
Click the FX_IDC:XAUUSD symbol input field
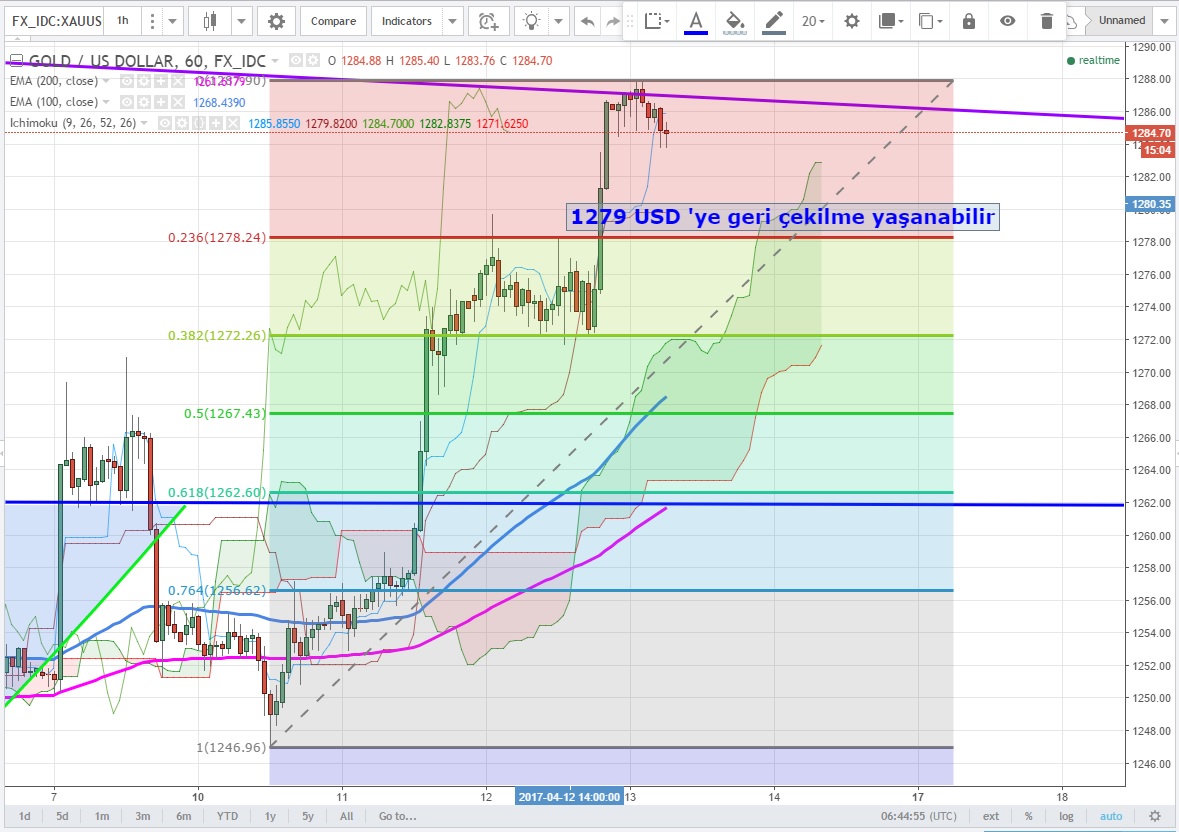click(54, 20)
